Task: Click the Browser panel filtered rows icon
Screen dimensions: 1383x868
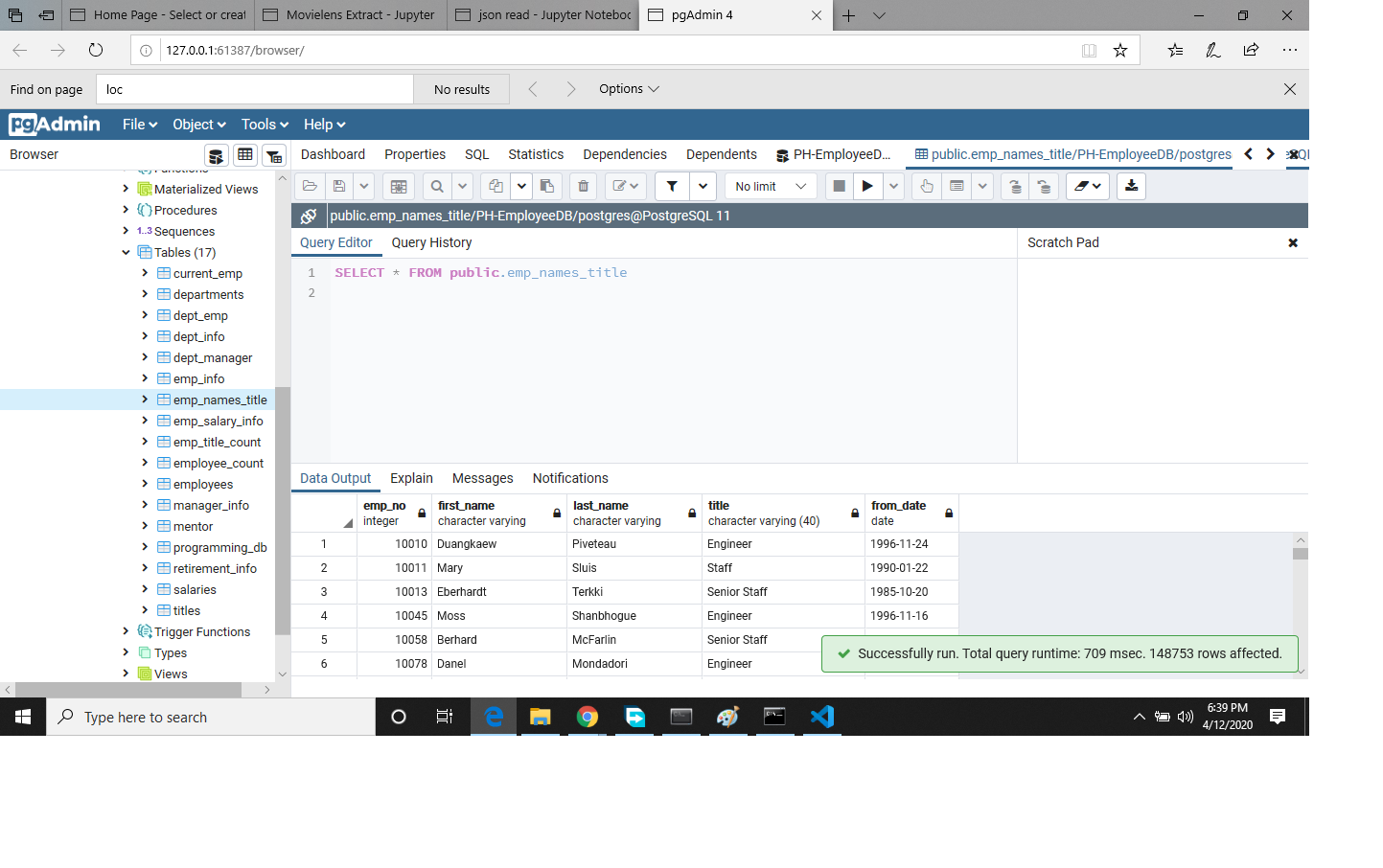Action: (274, 155)
